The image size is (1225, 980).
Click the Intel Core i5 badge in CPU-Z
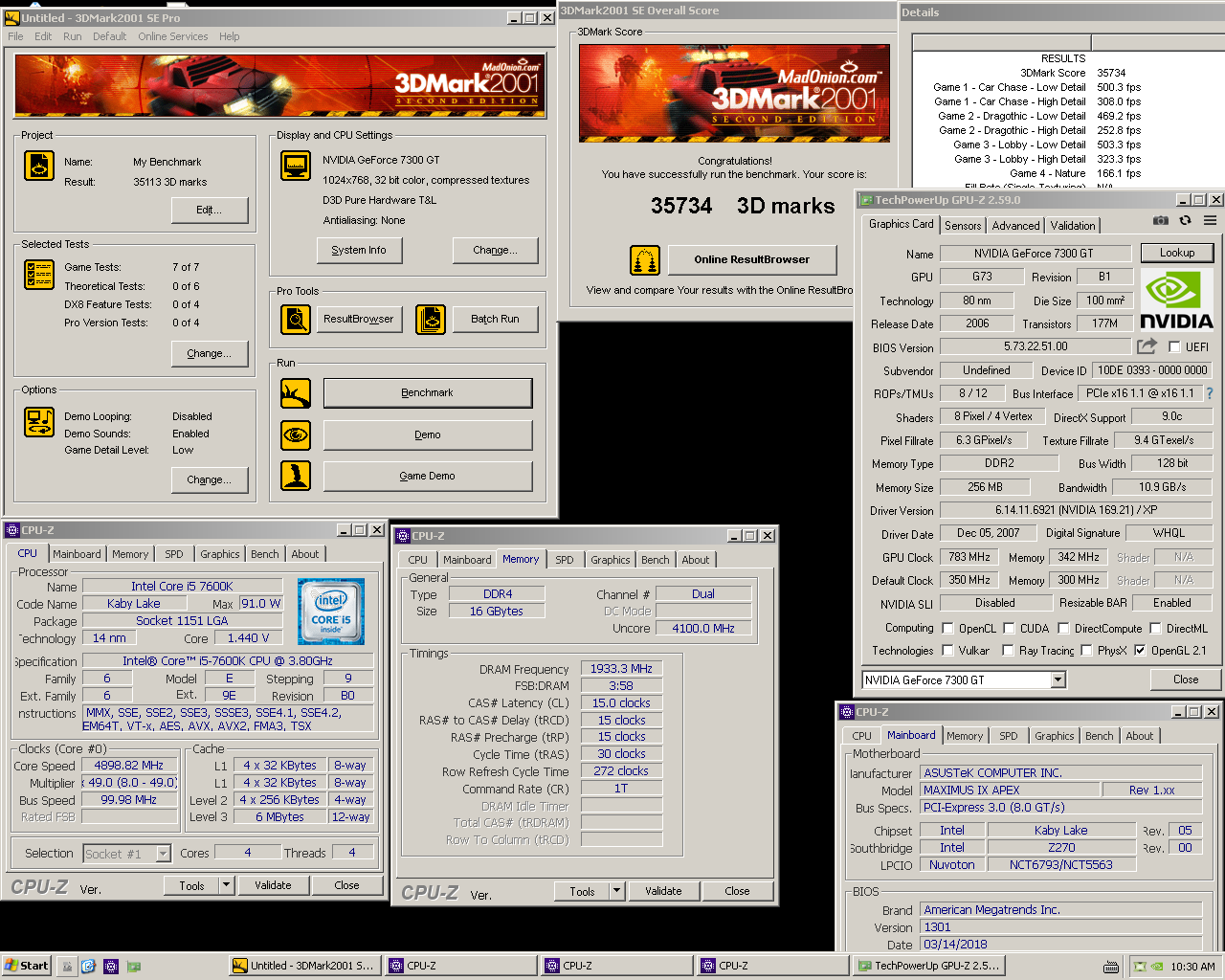pyautogui.click(x=330, y=611)
